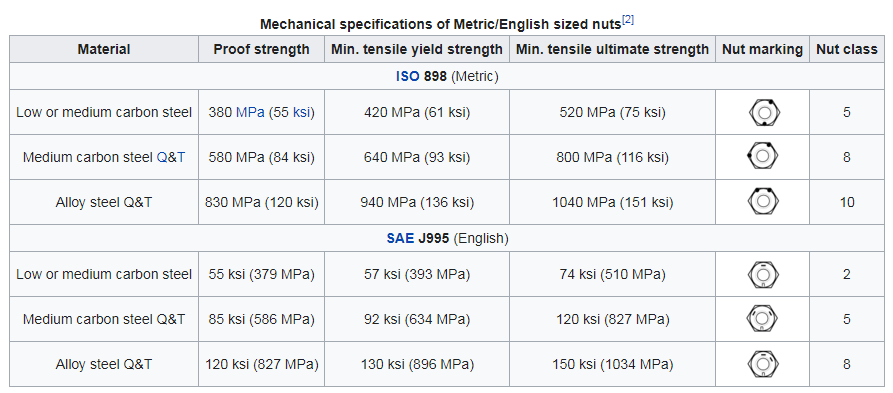Click the Nut class column header
The height and width of the screenshot is (393, 893).
click(847, 50)
